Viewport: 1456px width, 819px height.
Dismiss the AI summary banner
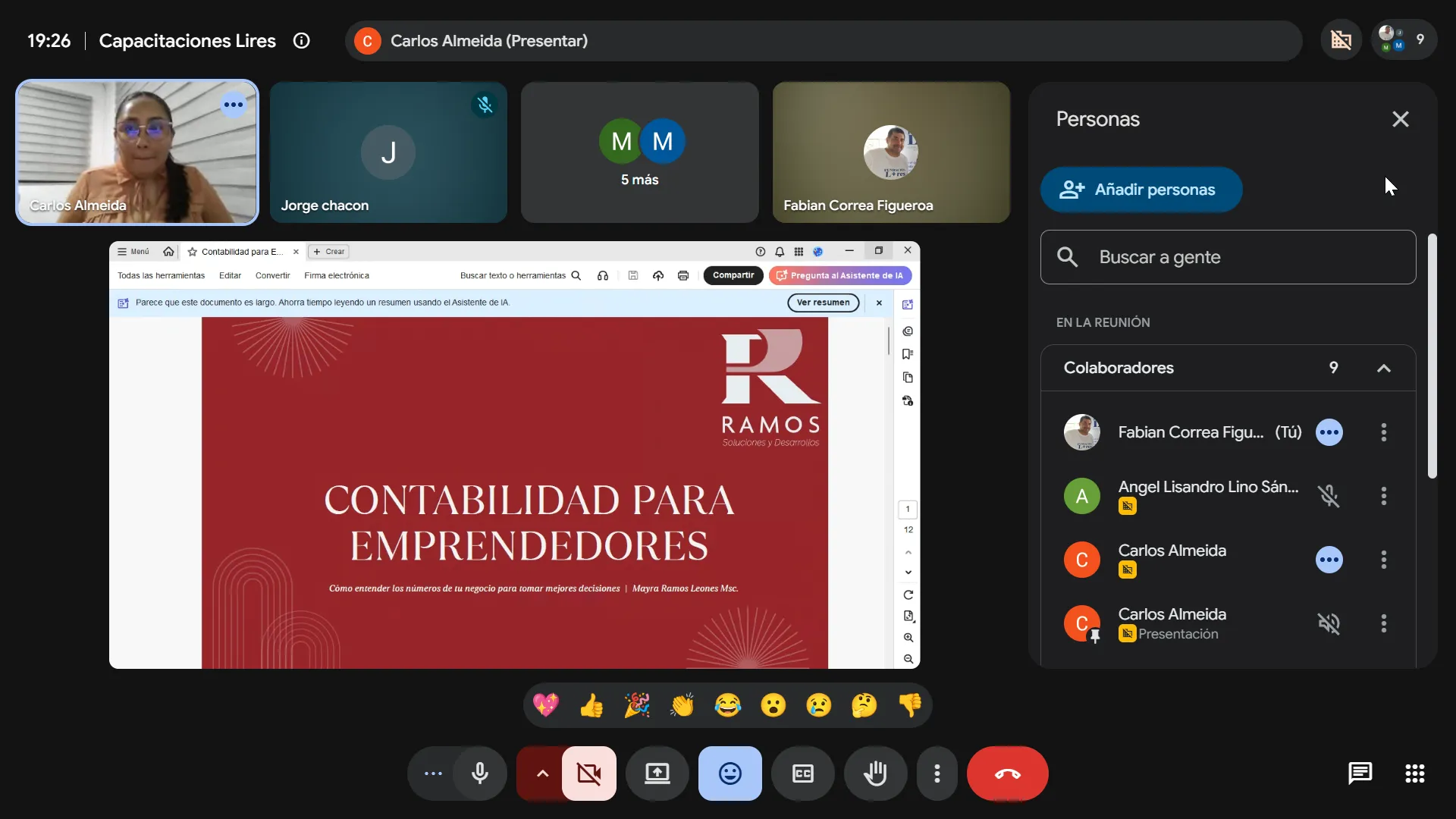(x=879, y=303)
